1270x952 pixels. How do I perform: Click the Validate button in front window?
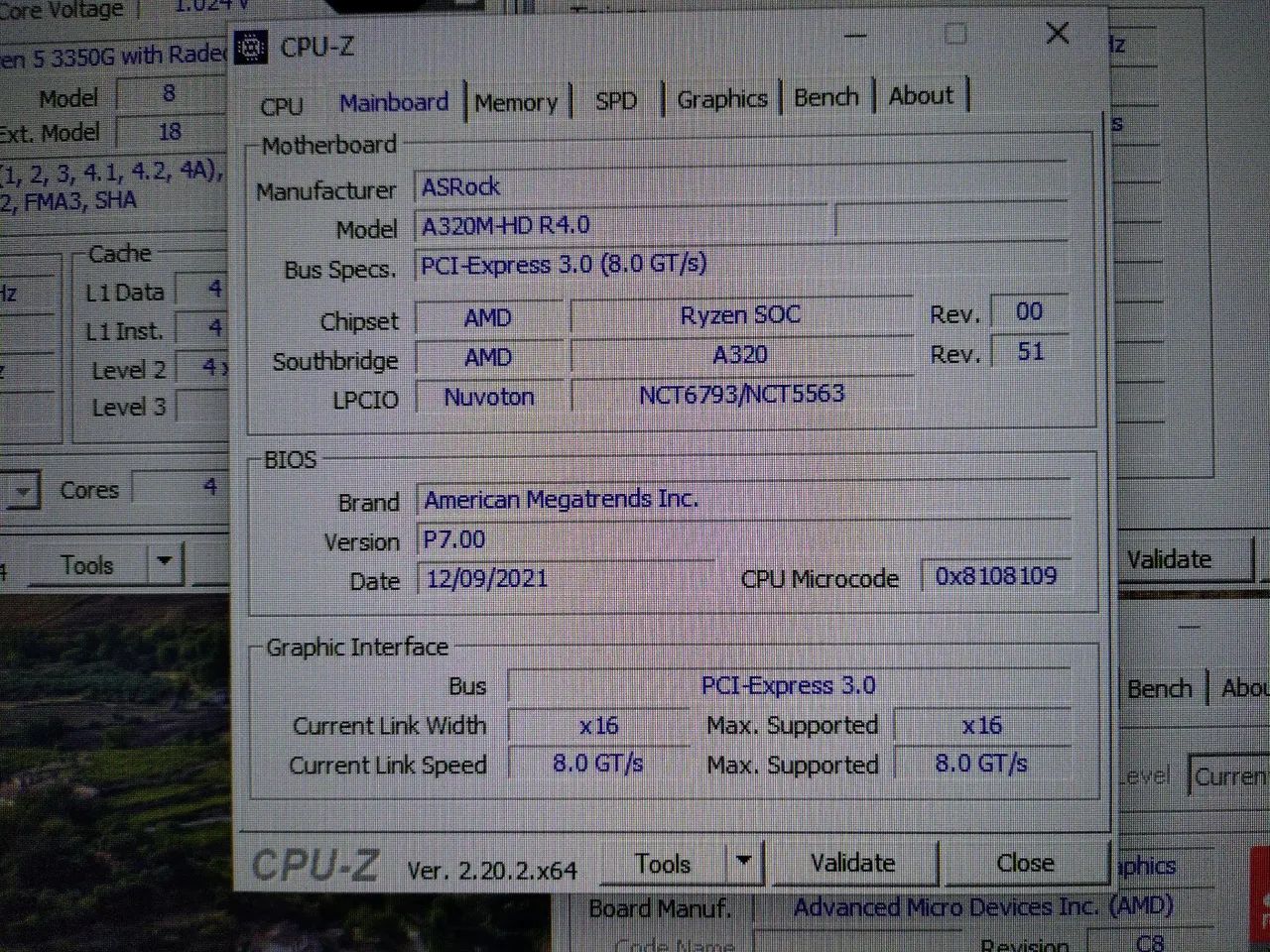pyautogui.click(x=853, y=863)
